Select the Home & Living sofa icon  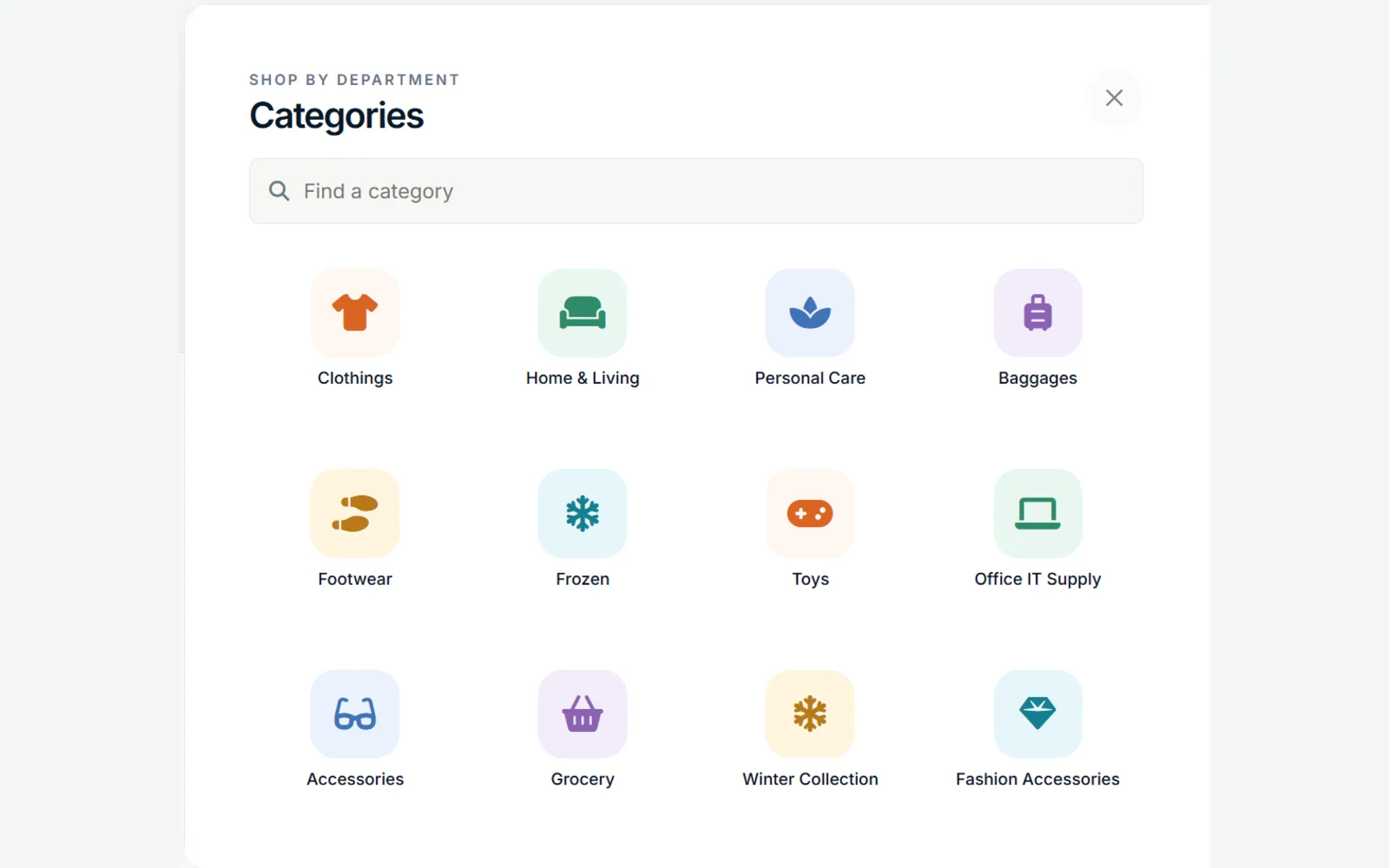coord(583,312)
